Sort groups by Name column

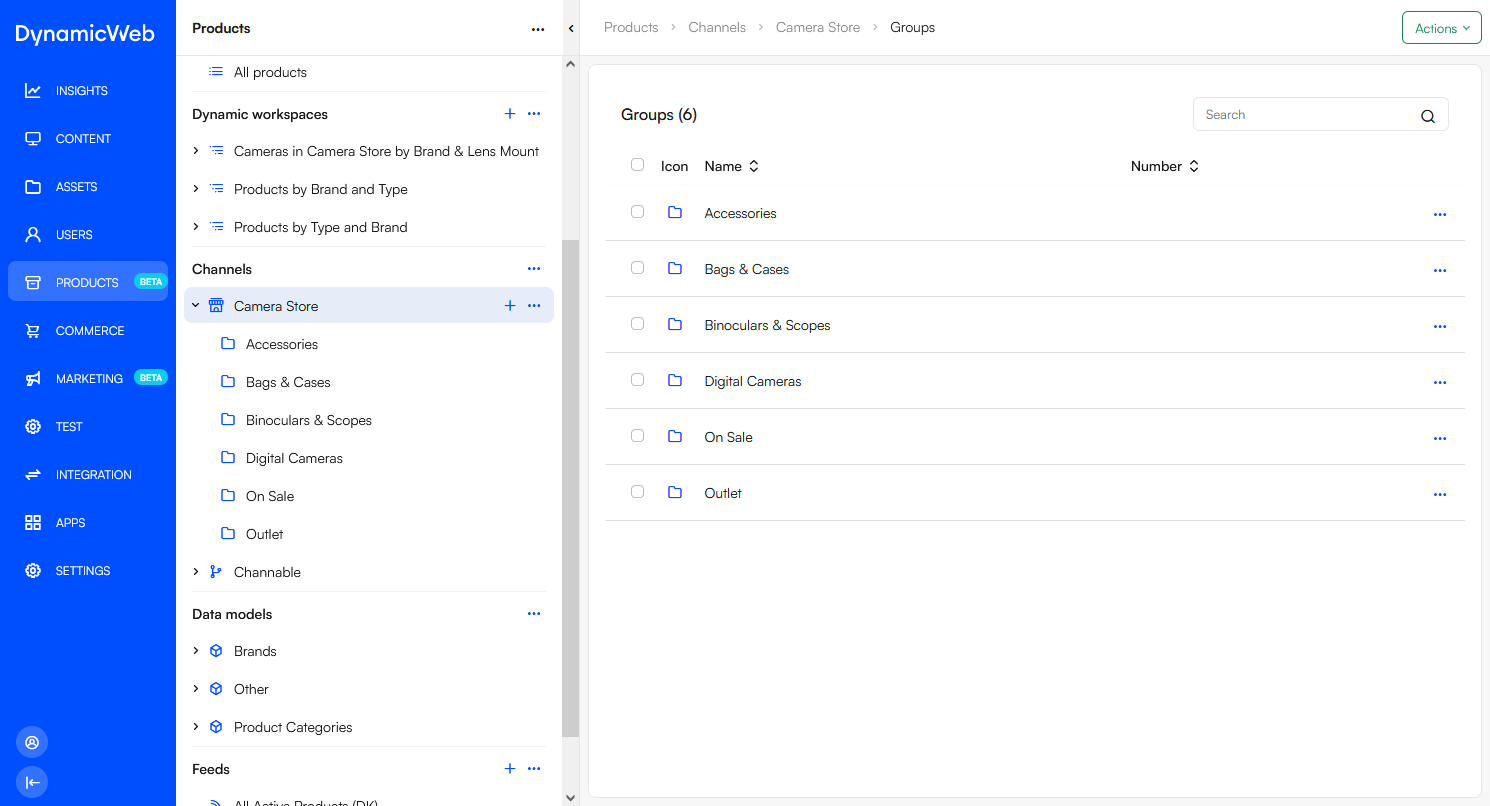[732, 166]
